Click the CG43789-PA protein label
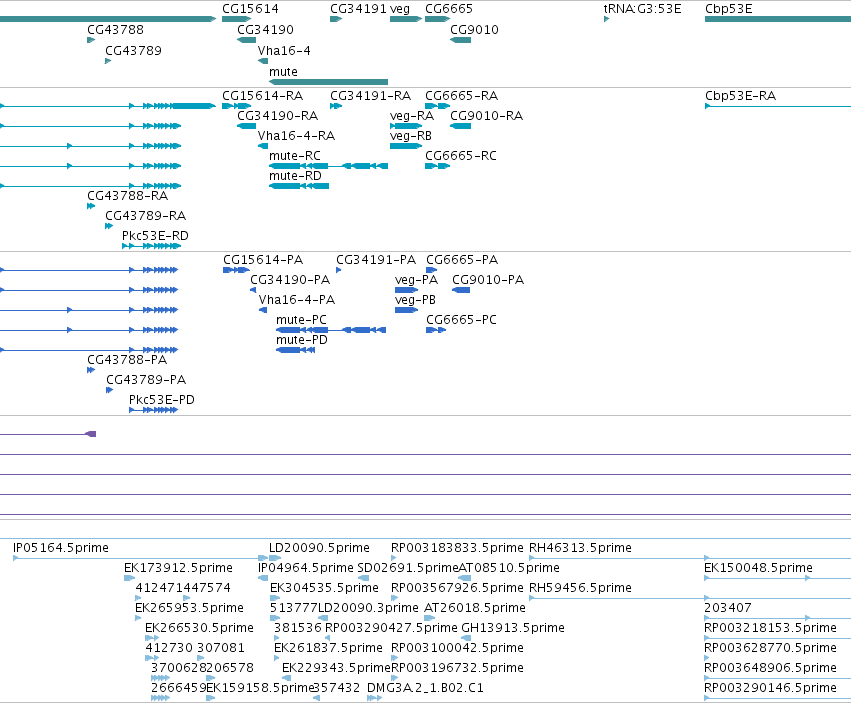 tap(146, 380)
